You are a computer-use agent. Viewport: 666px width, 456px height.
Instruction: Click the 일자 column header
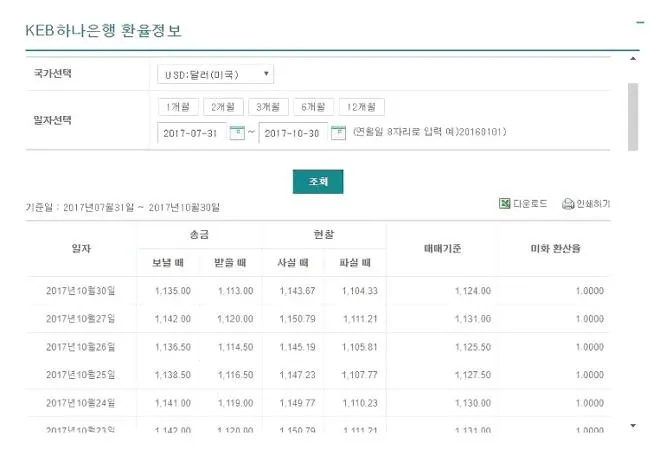(81, 248)
